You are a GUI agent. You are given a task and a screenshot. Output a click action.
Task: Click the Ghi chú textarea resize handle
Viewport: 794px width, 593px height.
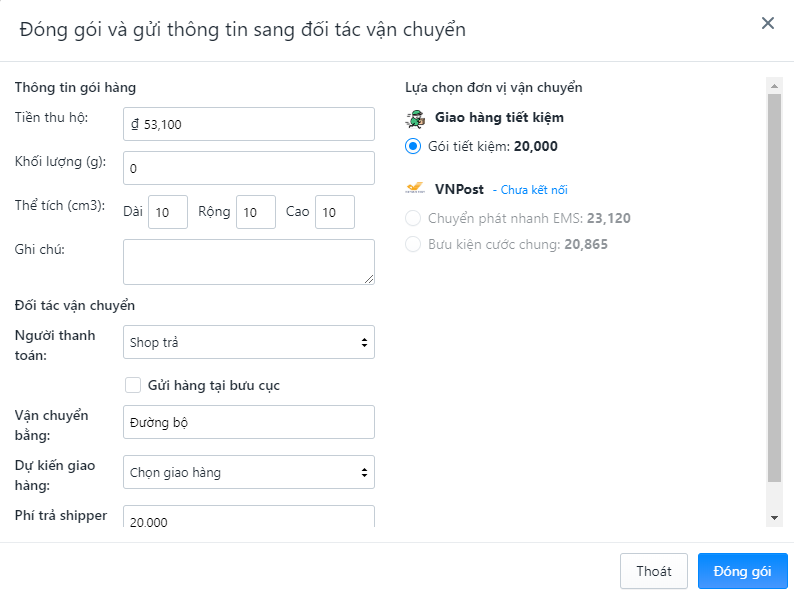coord(369,279)
